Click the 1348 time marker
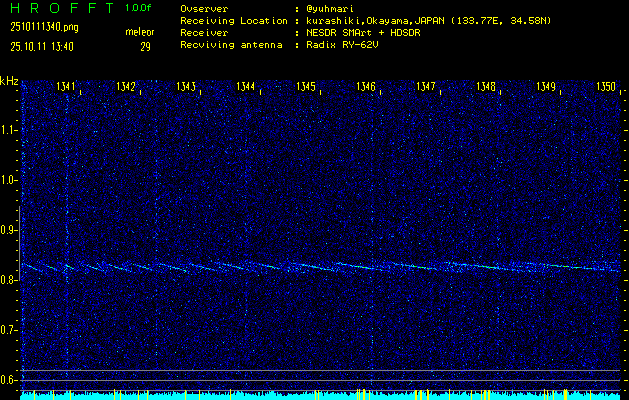Viewport: 629px width, 400px height. click(486, 88)
